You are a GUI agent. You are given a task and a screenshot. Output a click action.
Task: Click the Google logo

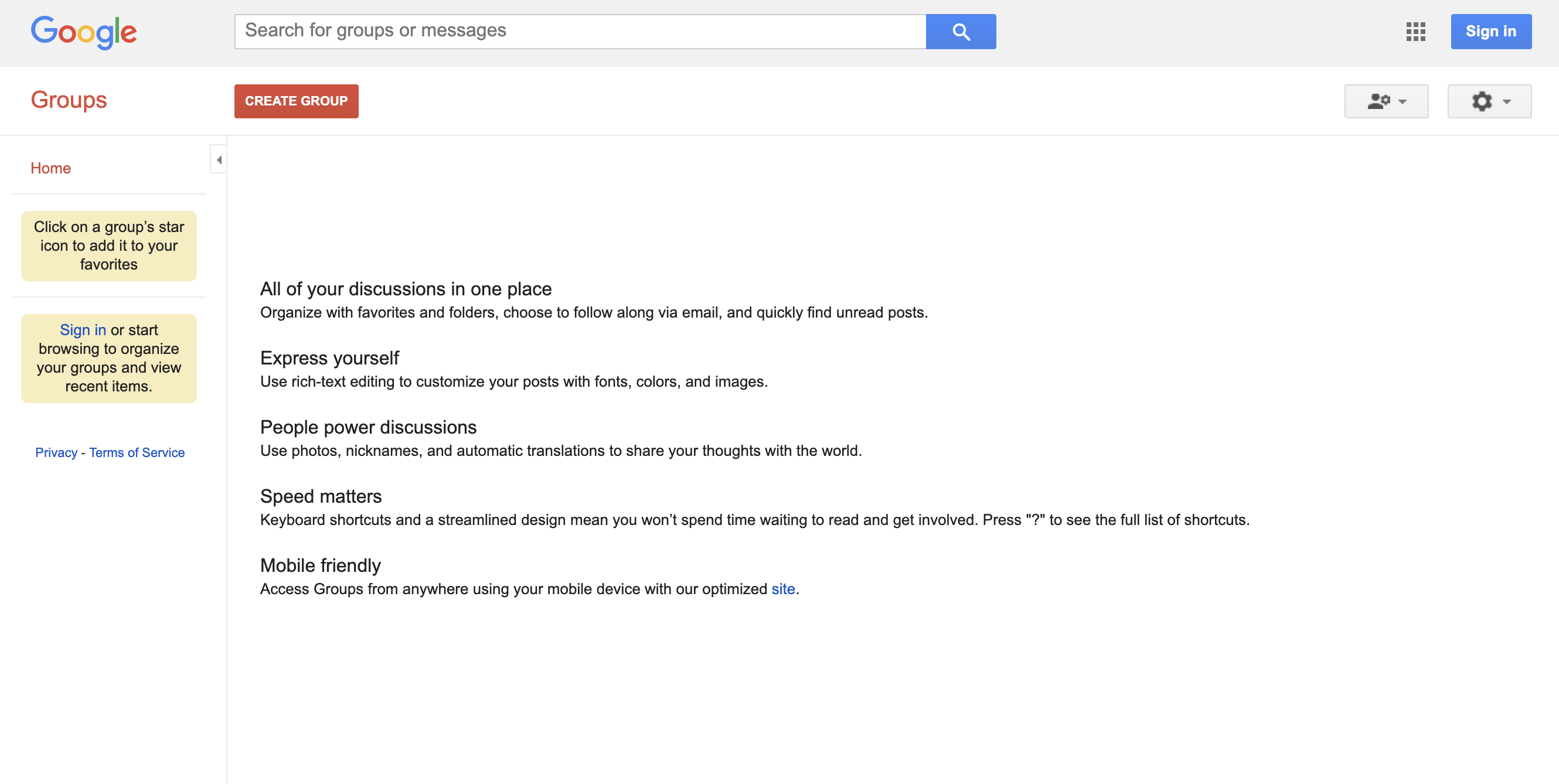point(83,32)
